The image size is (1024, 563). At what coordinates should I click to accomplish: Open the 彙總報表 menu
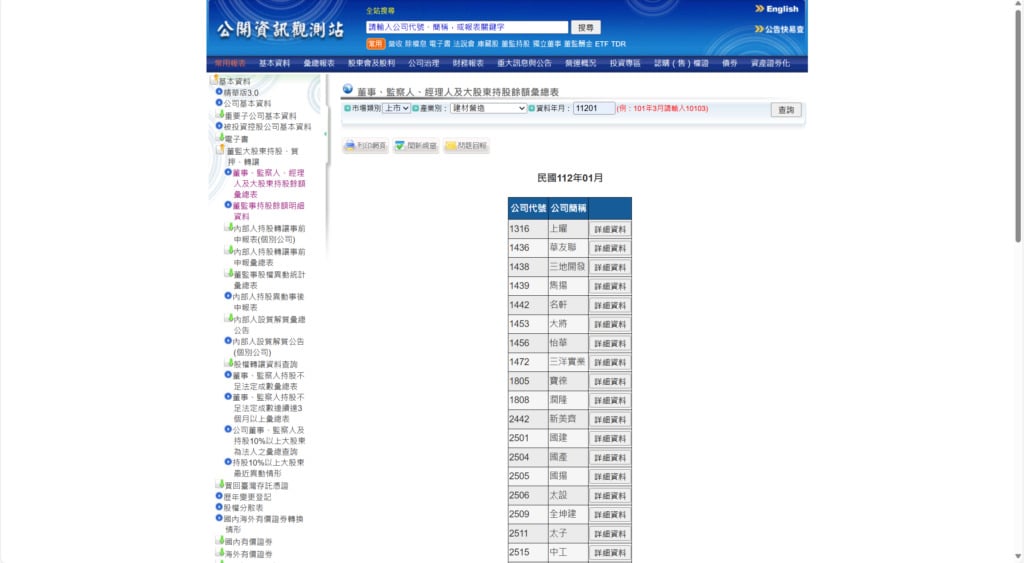319,63
